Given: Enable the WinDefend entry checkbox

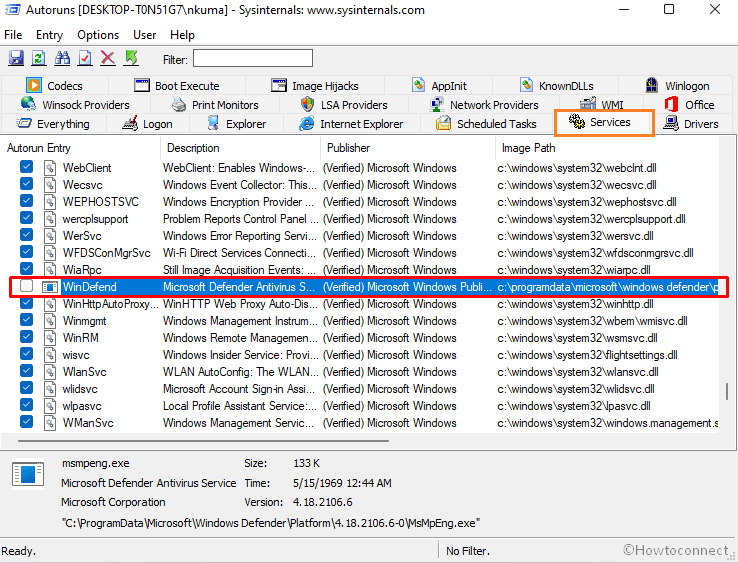Looking at the screenshot, I should (x=27, y=286).
